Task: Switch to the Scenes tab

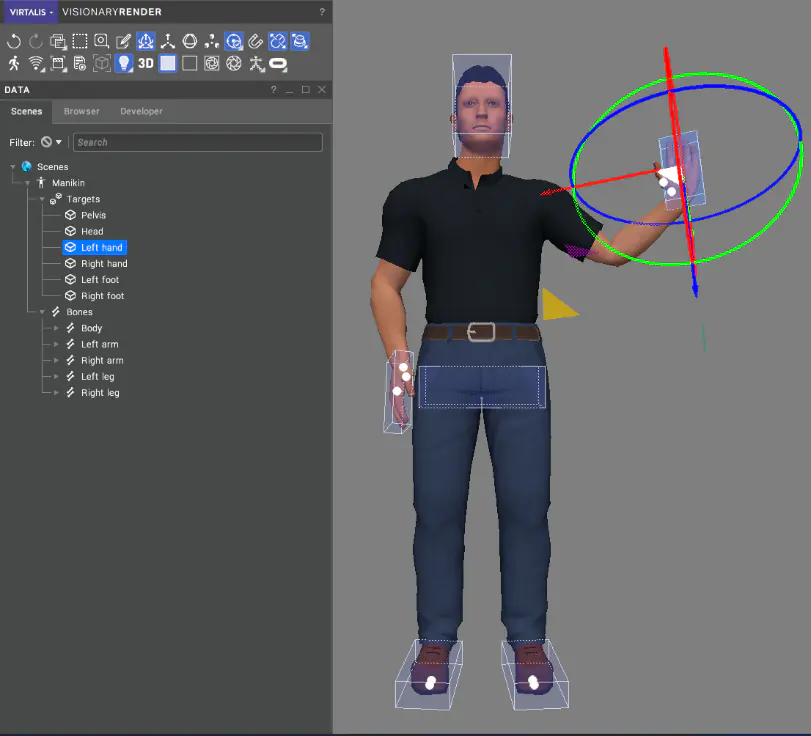Action: click(26, 112)
